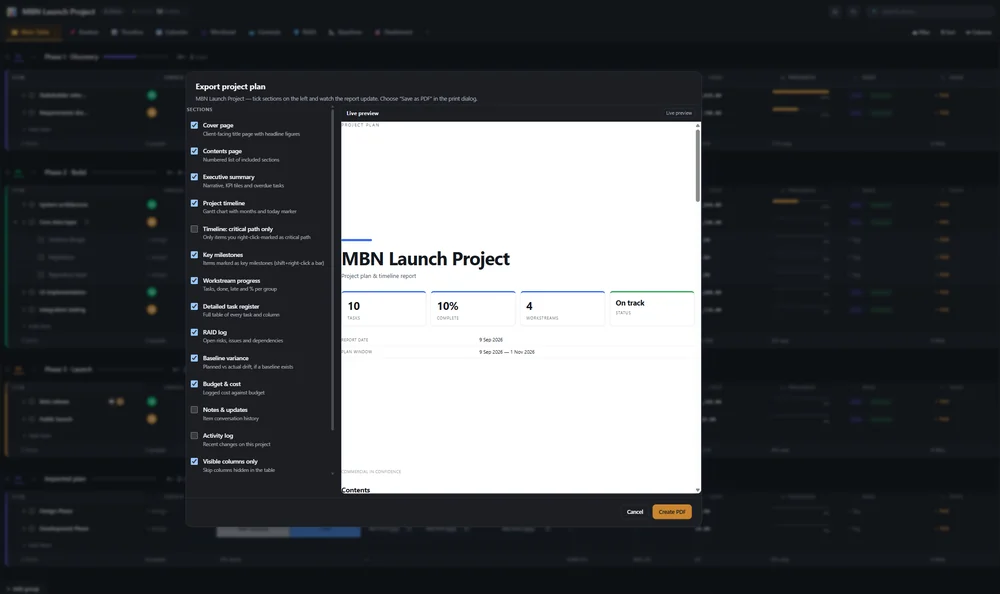The height and width of the screenshot is (594, 1000).
Task: Click the preview pane vertical scrollbar thumb
Action: tap(698, 165)
